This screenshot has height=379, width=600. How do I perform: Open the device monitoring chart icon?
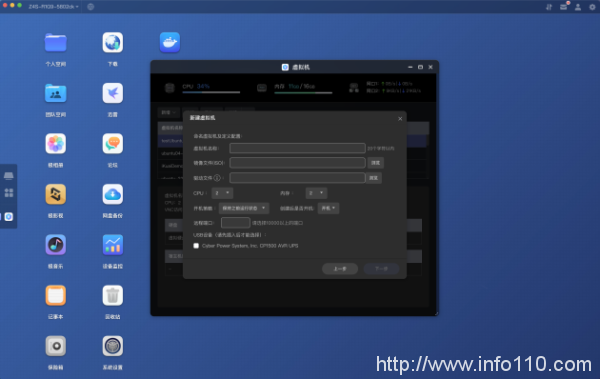(112, 245)
